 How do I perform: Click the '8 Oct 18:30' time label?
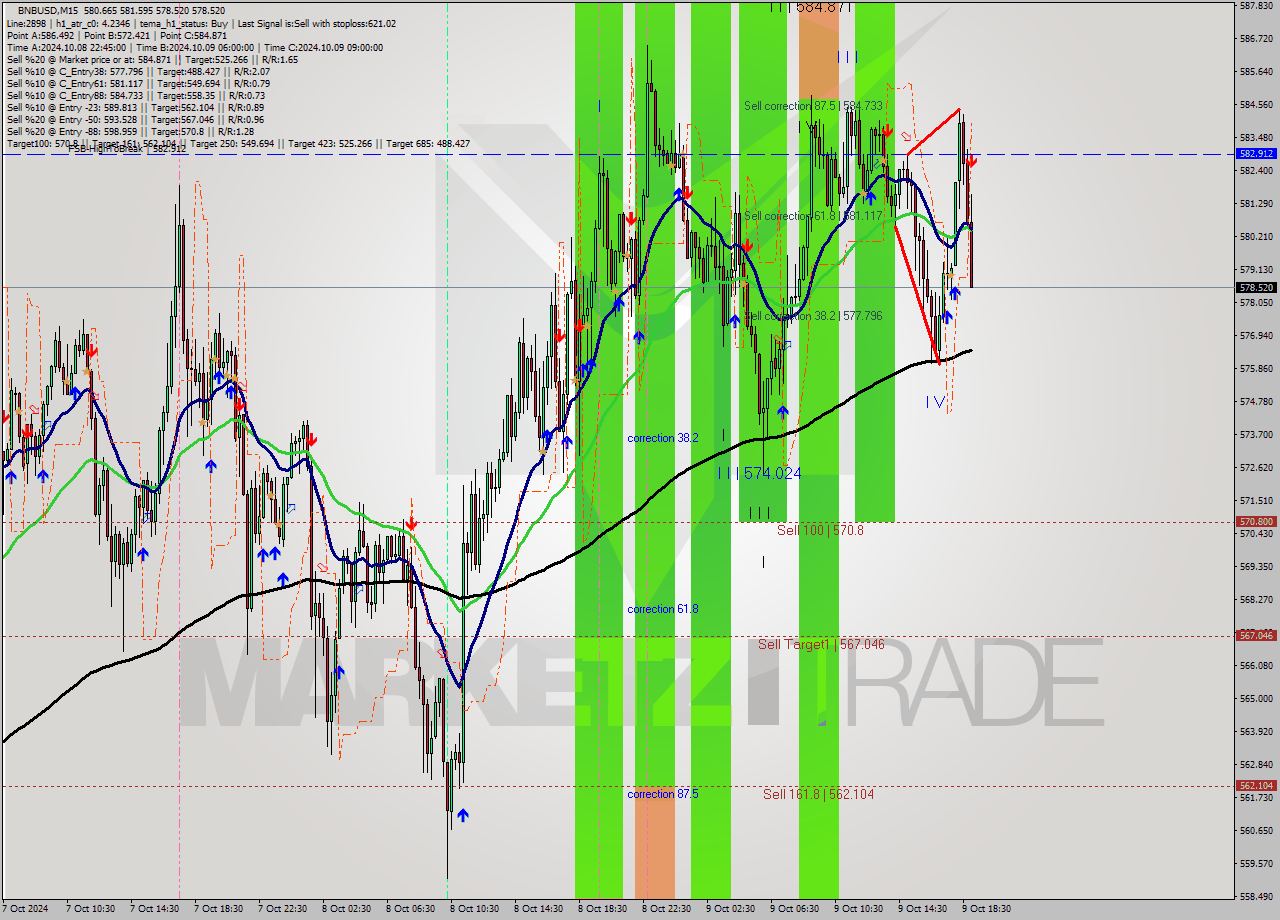click(x=602, y=909)
